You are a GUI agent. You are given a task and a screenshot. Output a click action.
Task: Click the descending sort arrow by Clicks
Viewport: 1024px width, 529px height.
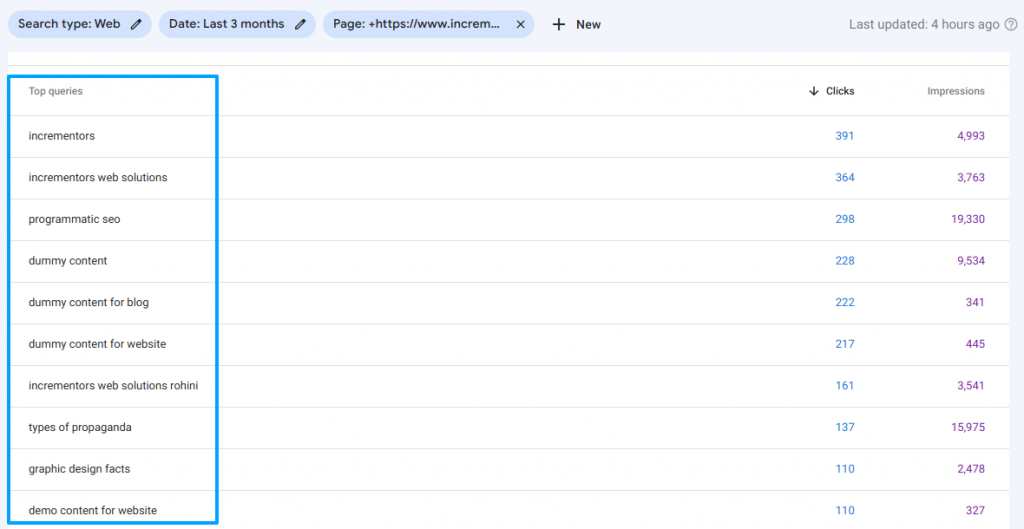(814, 91)
